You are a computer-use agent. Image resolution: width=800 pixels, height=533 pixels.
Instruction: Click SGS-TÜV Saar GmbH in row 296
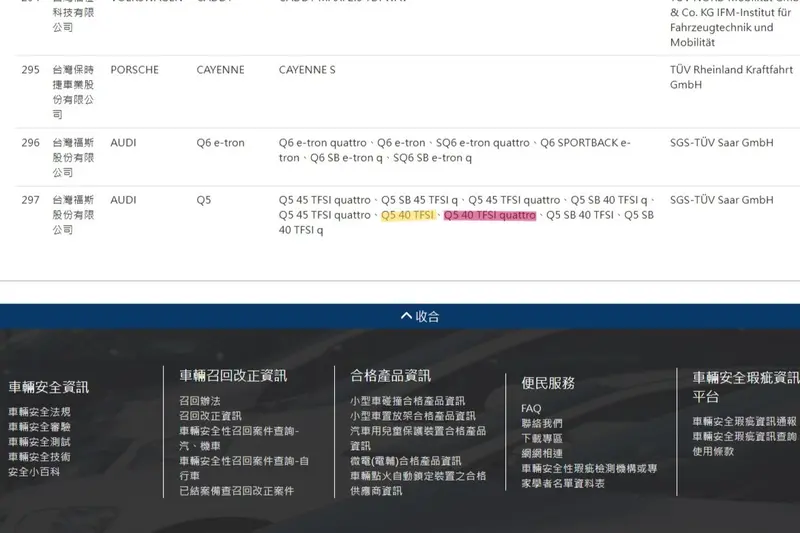[x=721, y=143]
